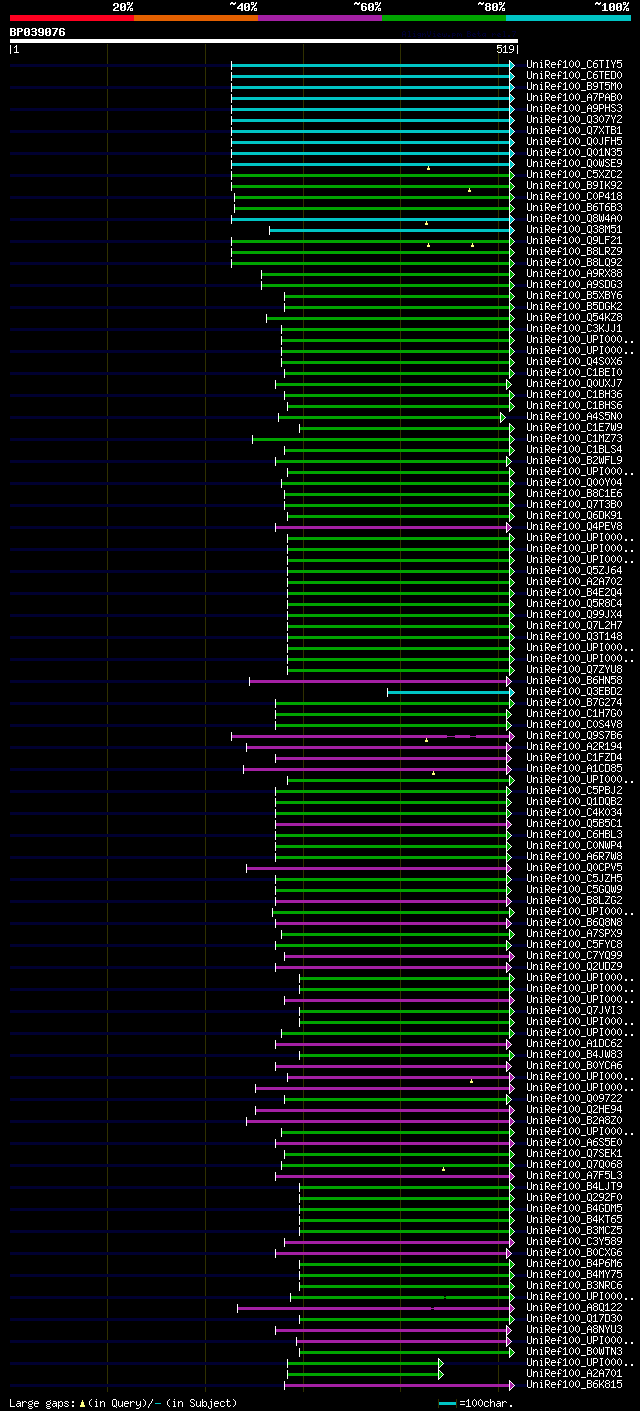Select the UniRef100_Q09722 label
The height and width of the screenshot is (1411, 640).
click(x=575, y=1098)
